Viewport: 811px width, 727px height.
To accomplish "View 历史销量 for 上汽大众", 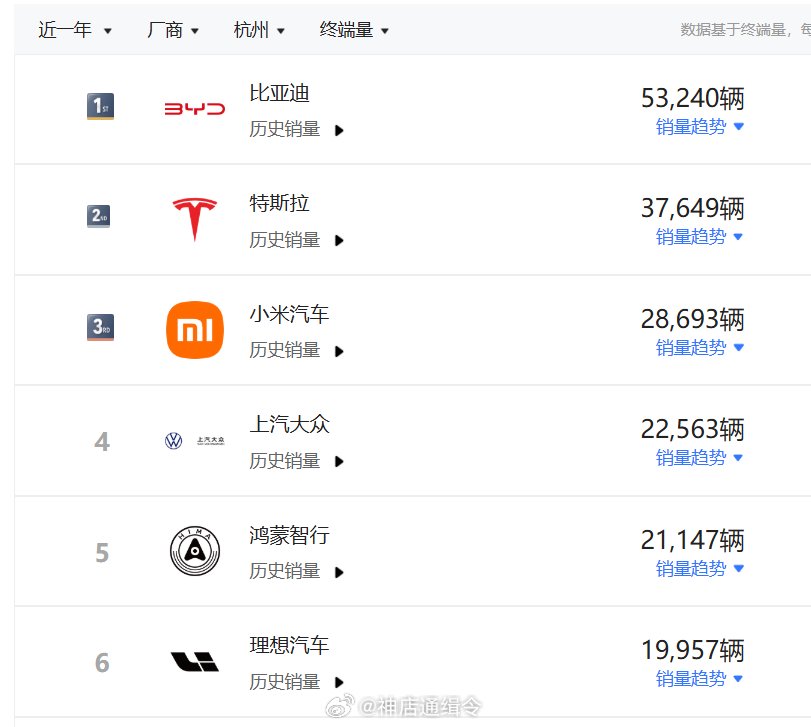I will [x=296, y=461].
